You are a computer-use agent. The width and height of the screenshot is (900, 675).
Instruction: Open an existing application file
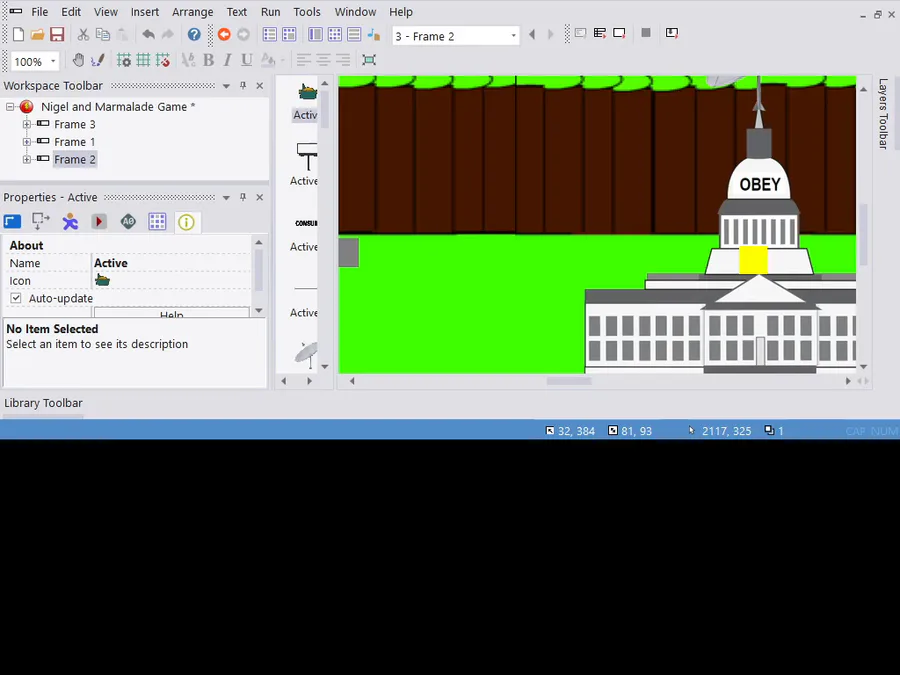click(x=37, y=34)
